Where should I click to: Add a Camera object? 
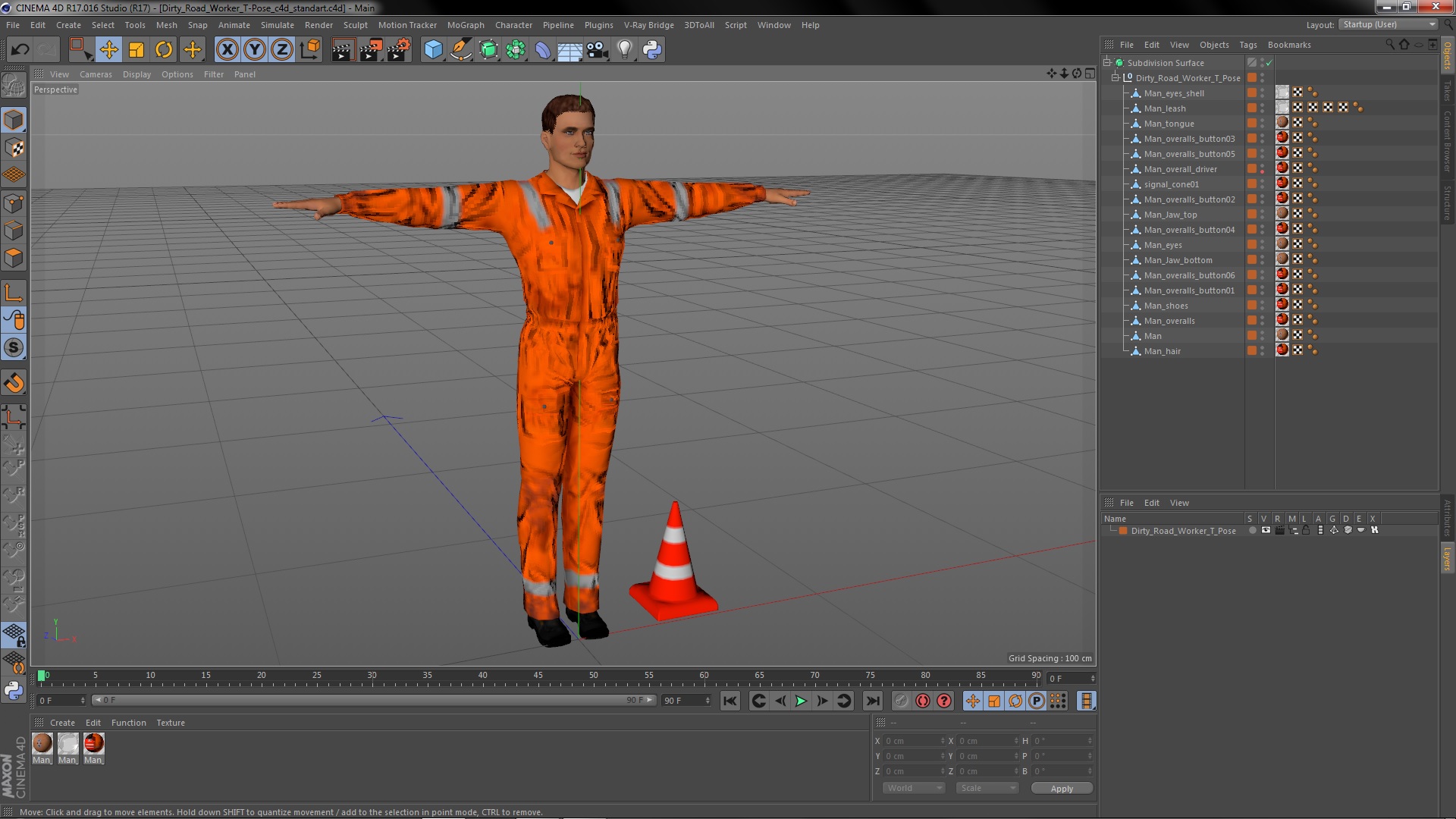[x=598, y=50]
